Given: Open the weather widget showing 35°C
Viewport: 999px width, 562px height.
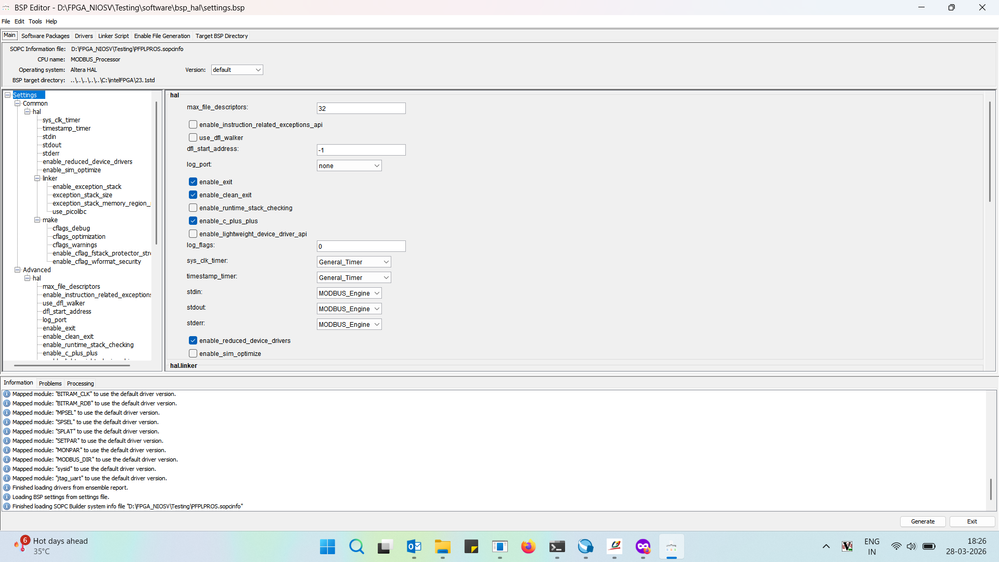Looking at the screenshot, I should point(51,546).
